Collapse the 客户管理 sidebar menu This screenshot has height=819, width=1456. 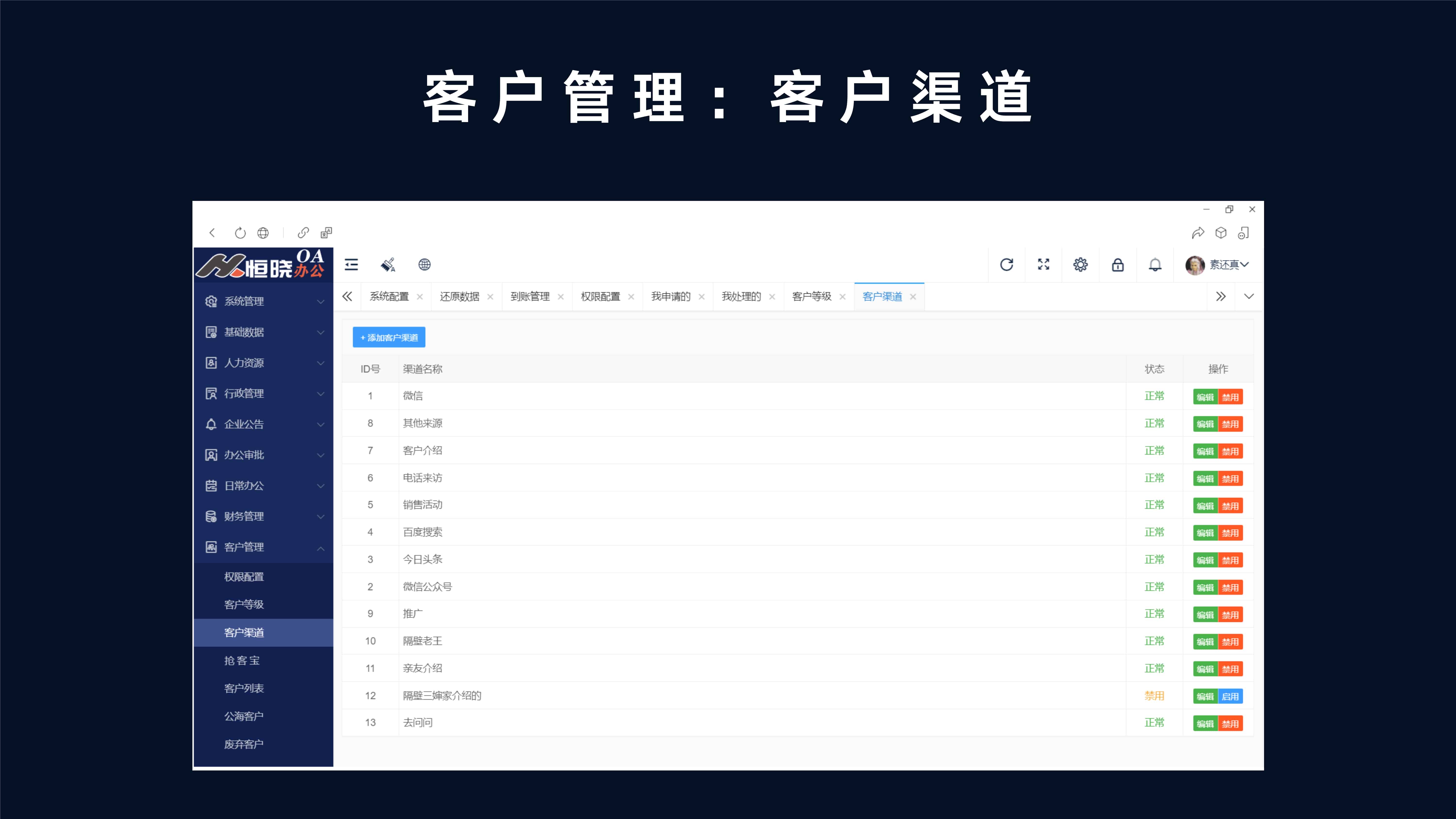263,547
